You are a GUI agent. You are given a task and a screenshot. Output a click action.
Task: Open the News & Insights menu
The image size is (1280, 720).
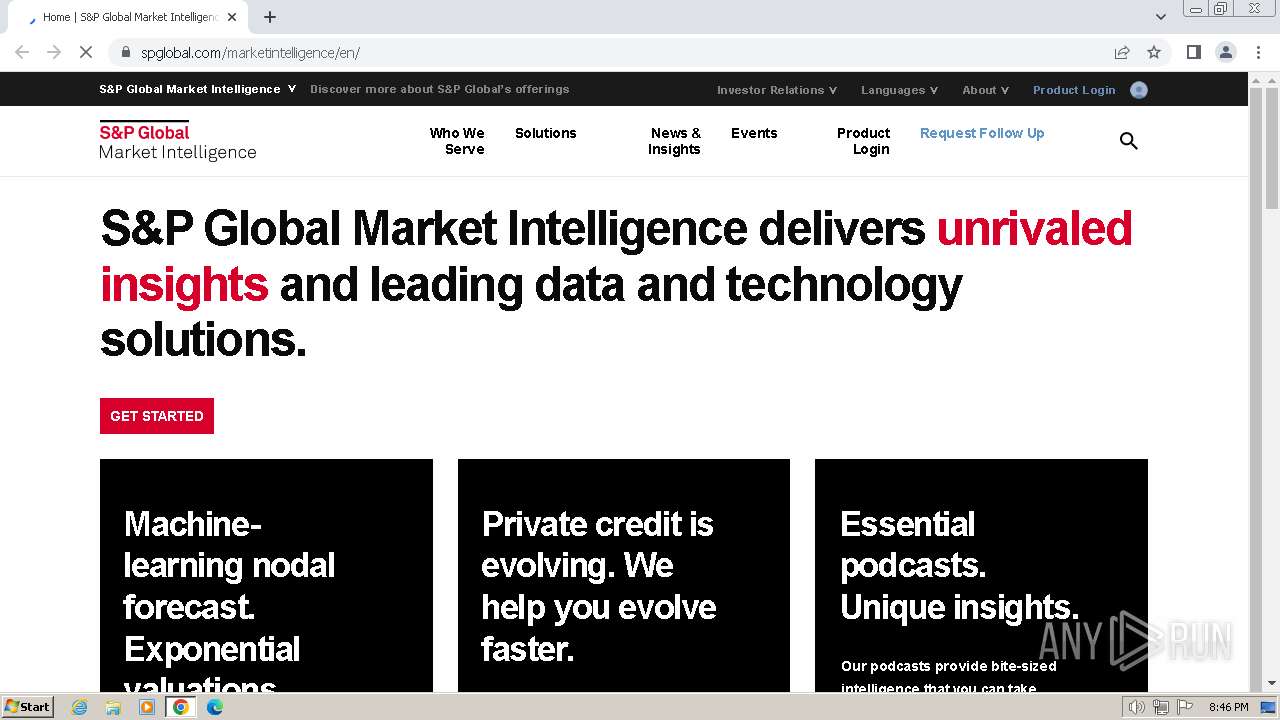pyautogui.click(x=675, y=141)
